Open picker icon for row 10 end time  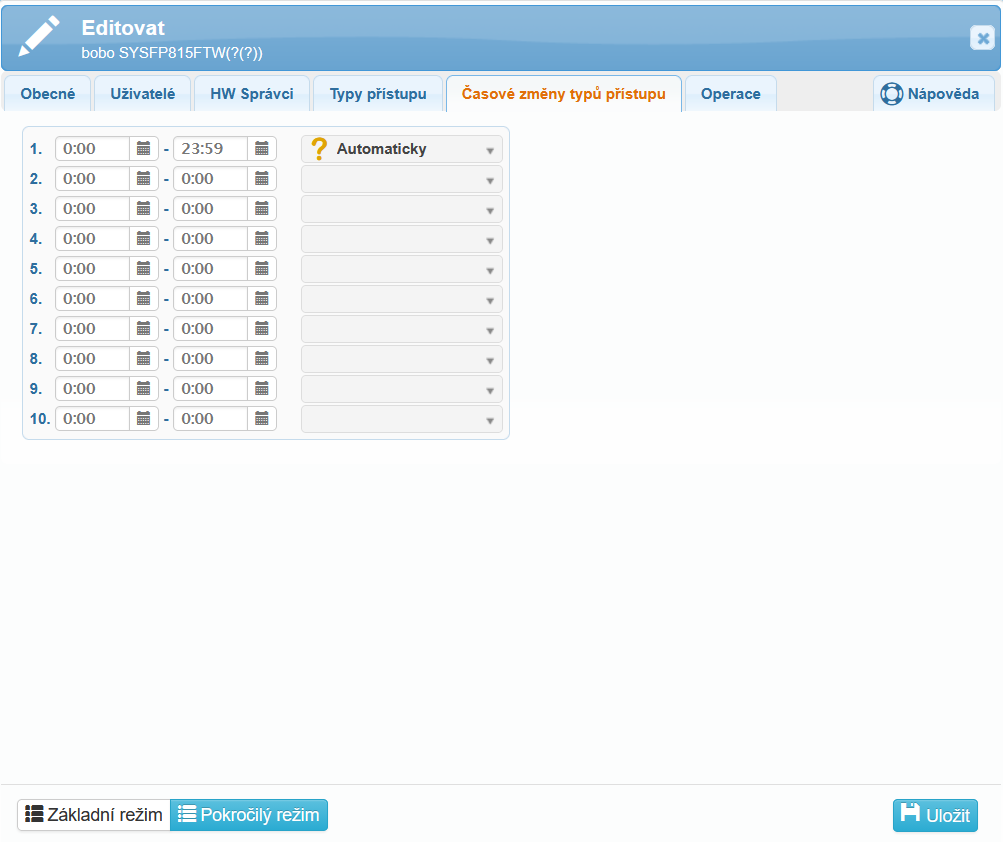click(x=262, y=419)
